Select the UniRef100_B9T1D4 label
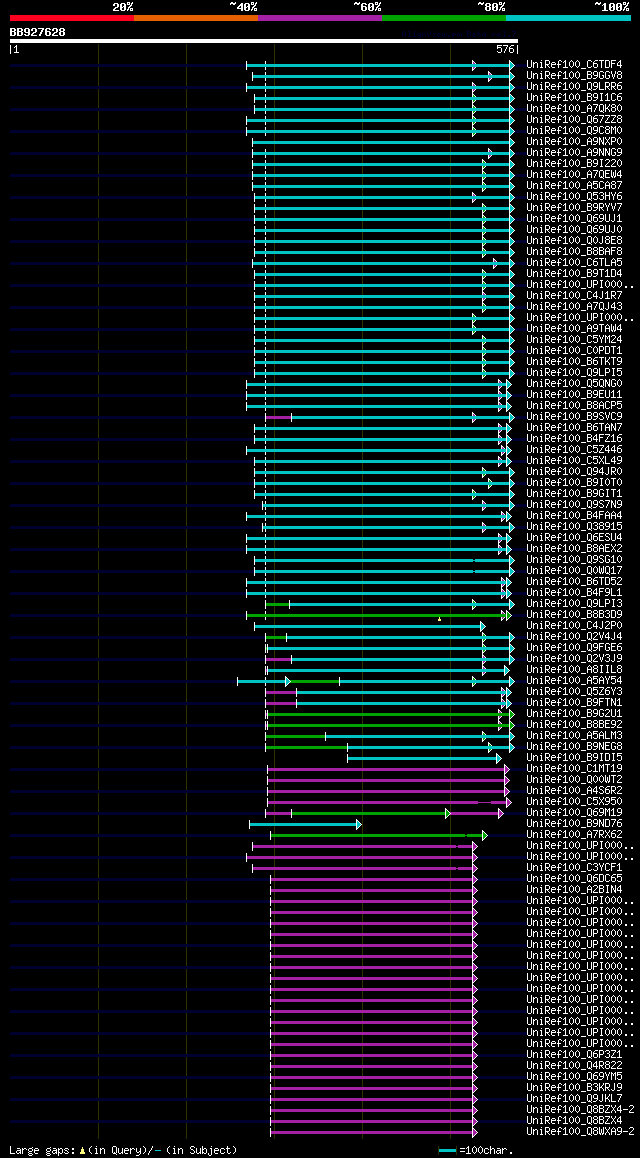The image size is (640, 1158). (574, 273)
